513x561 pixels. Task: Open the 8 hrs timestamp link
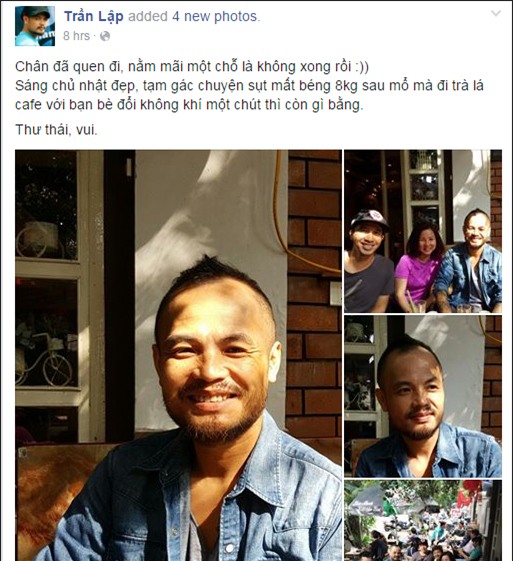point(76,36)
